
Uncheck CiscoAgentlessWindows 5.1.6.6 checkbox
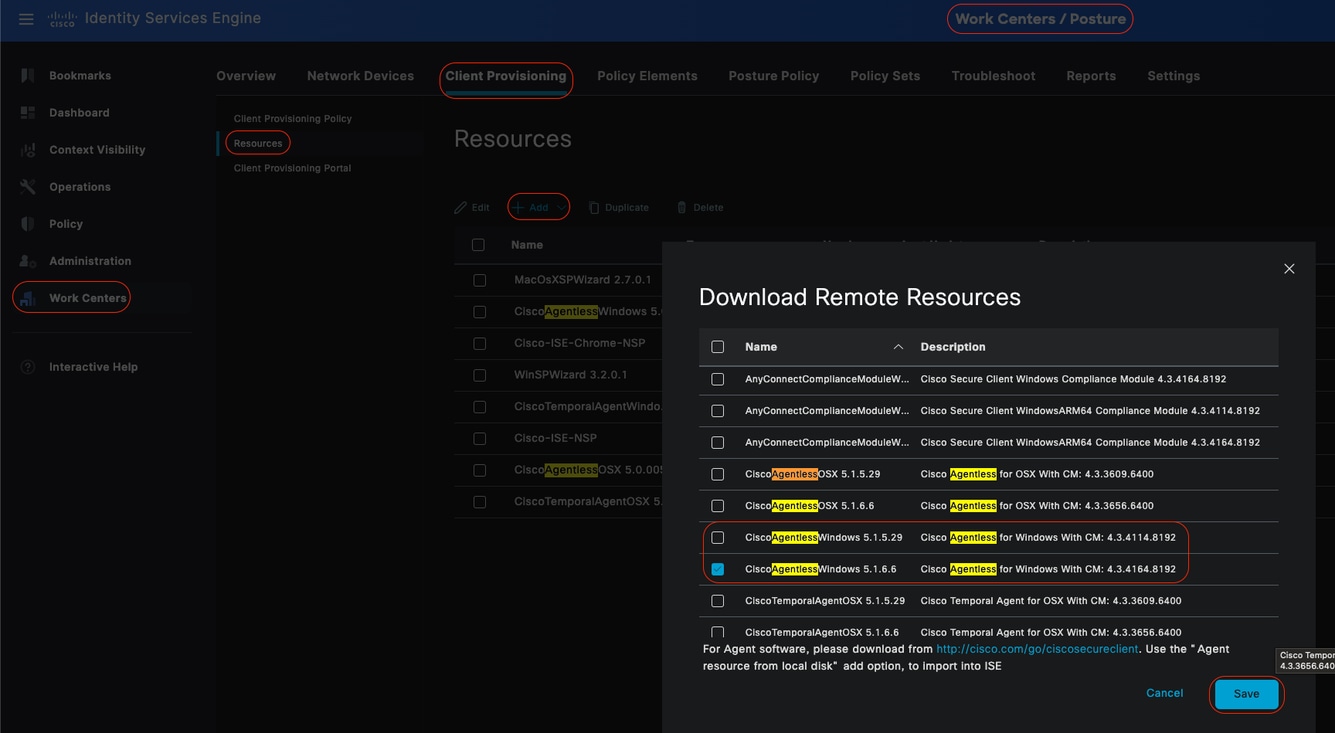pos(717,569)
